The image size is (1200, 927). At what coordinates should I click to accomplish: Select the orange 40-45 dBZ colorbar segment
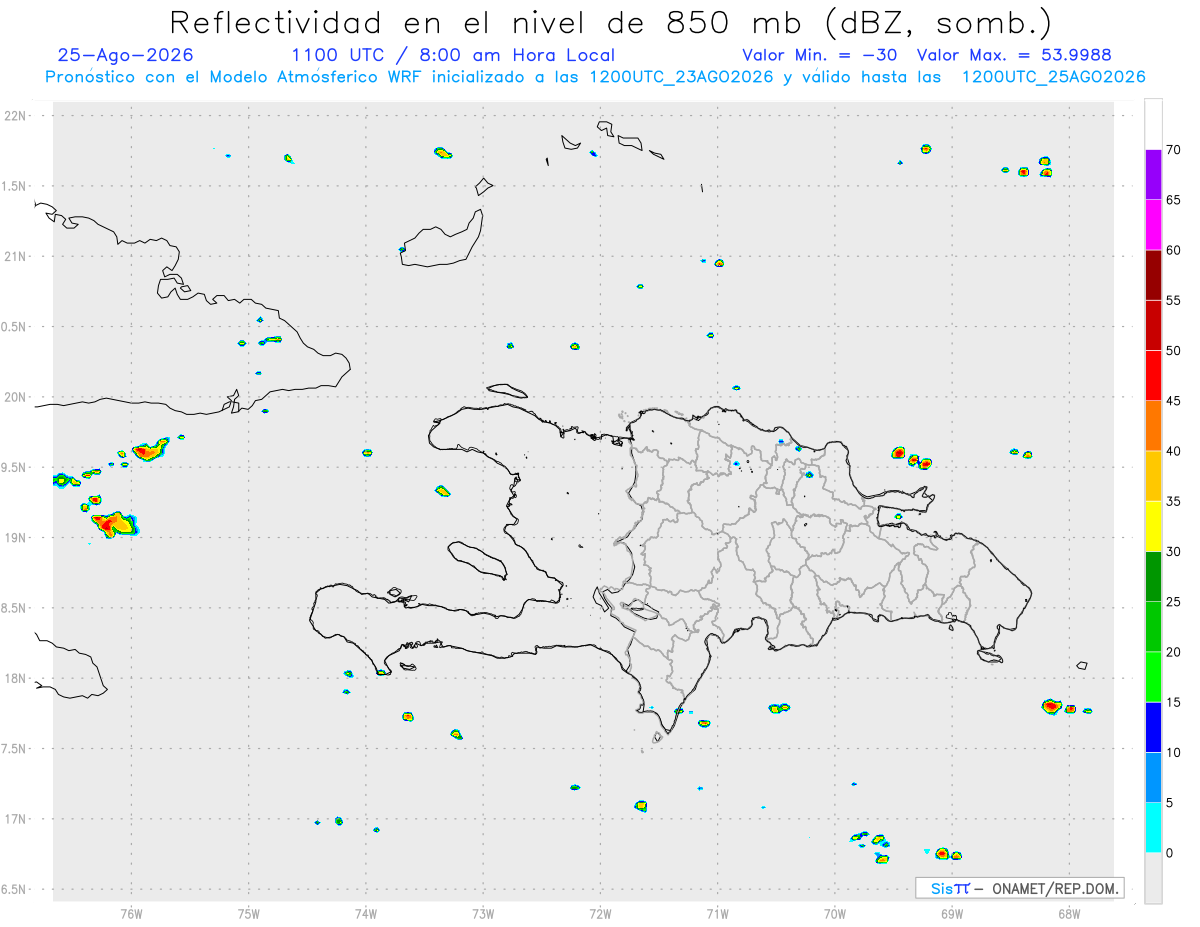click(x=1153, y=426)
